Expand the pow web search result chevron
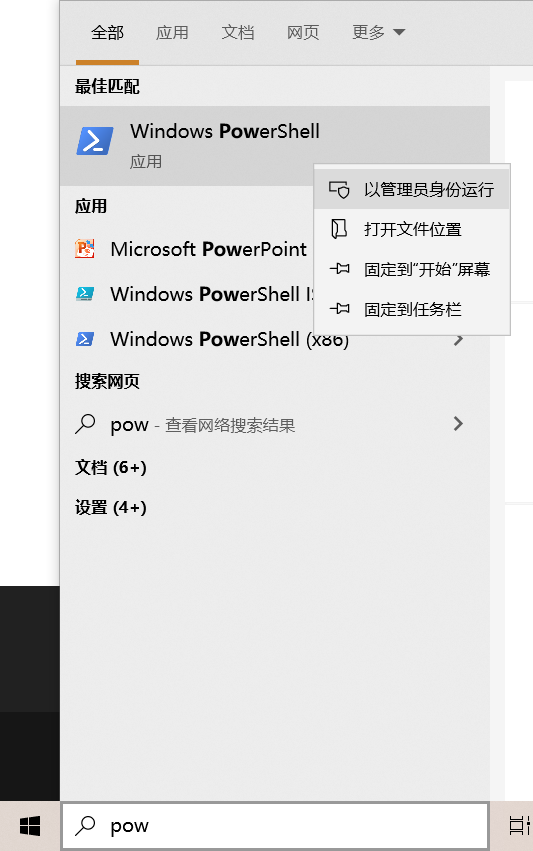The width and height of the screenshot is (533, 851). click(458, 424)
